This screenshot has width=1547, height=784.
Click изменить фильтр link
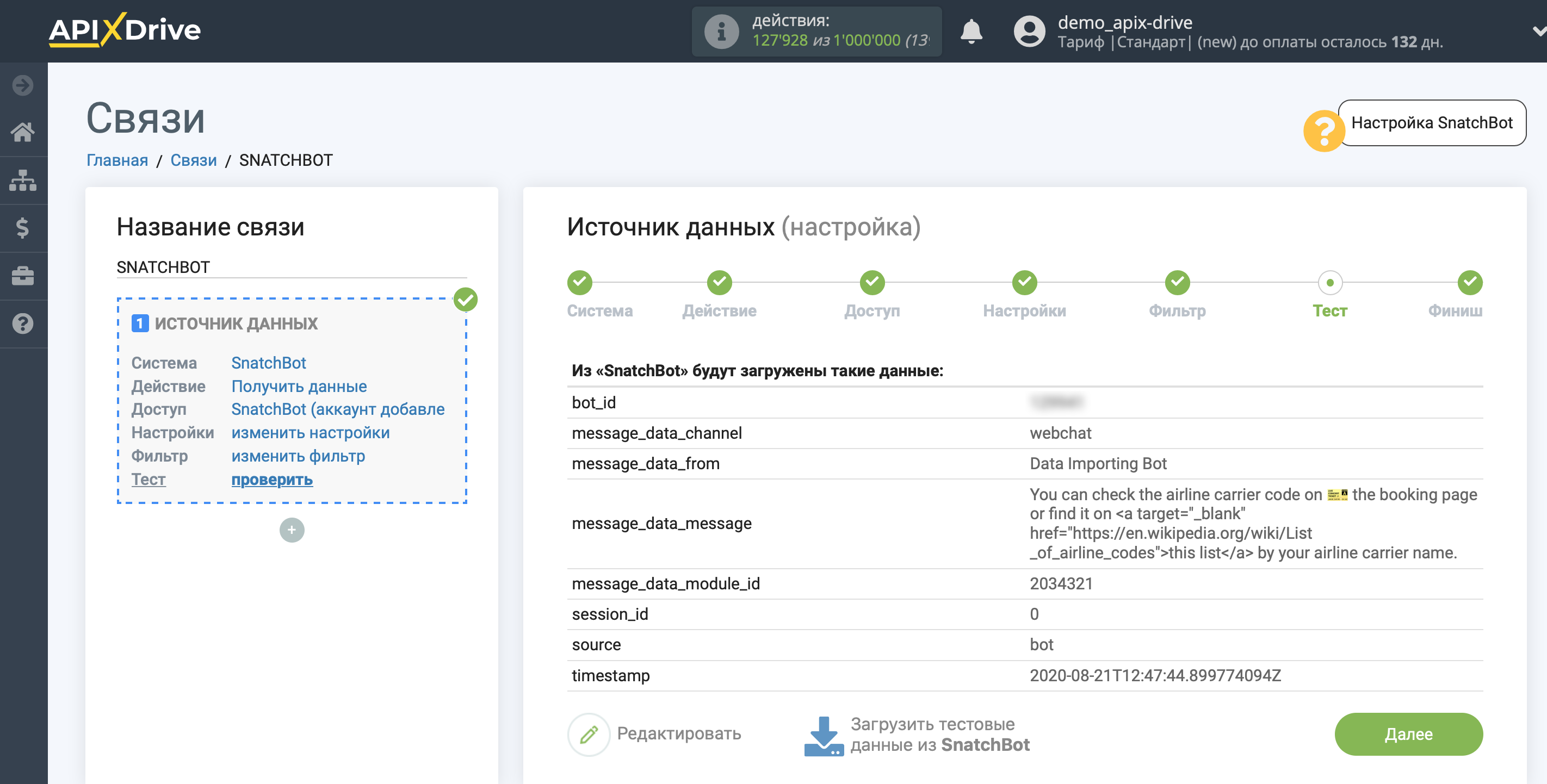pos(298,456)
